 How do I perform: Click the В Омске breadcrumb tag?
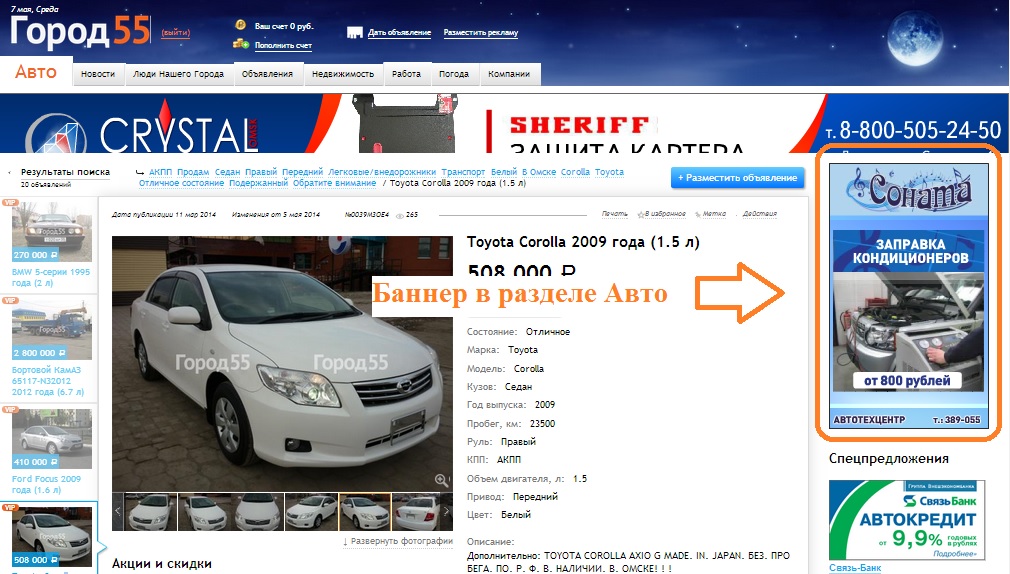click(x=538, y=172)
